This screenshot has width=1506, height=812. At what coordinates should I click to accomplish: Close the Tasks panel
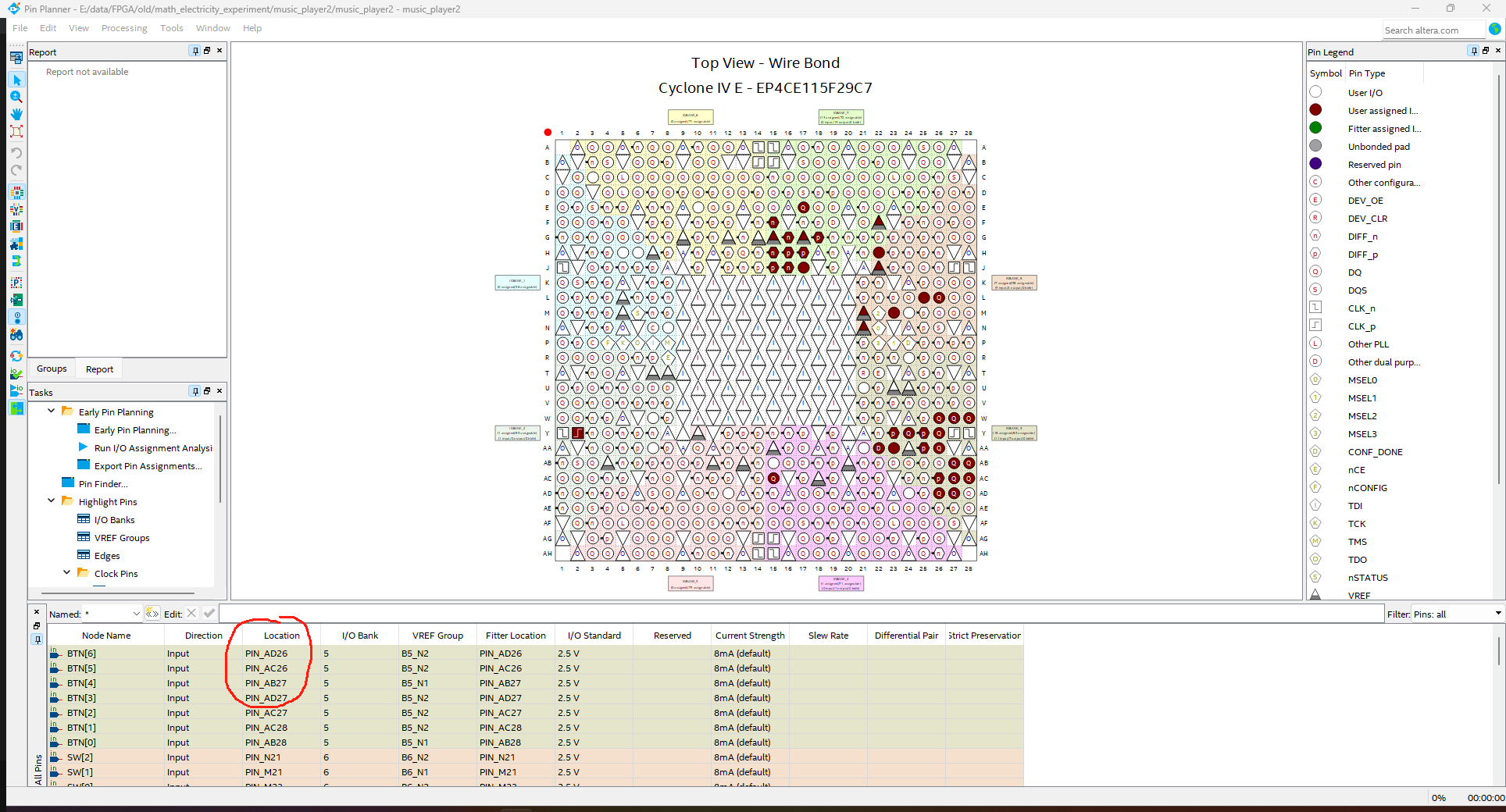pos(219,391)
